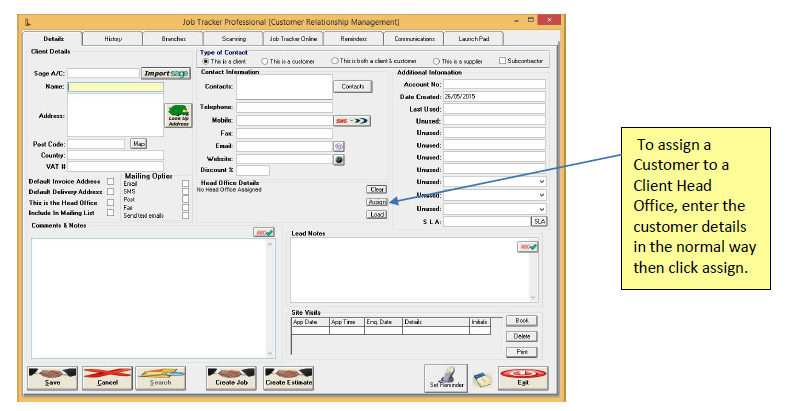Clear the Head Office assignment
804x411 pixels.
coord(377,190)
